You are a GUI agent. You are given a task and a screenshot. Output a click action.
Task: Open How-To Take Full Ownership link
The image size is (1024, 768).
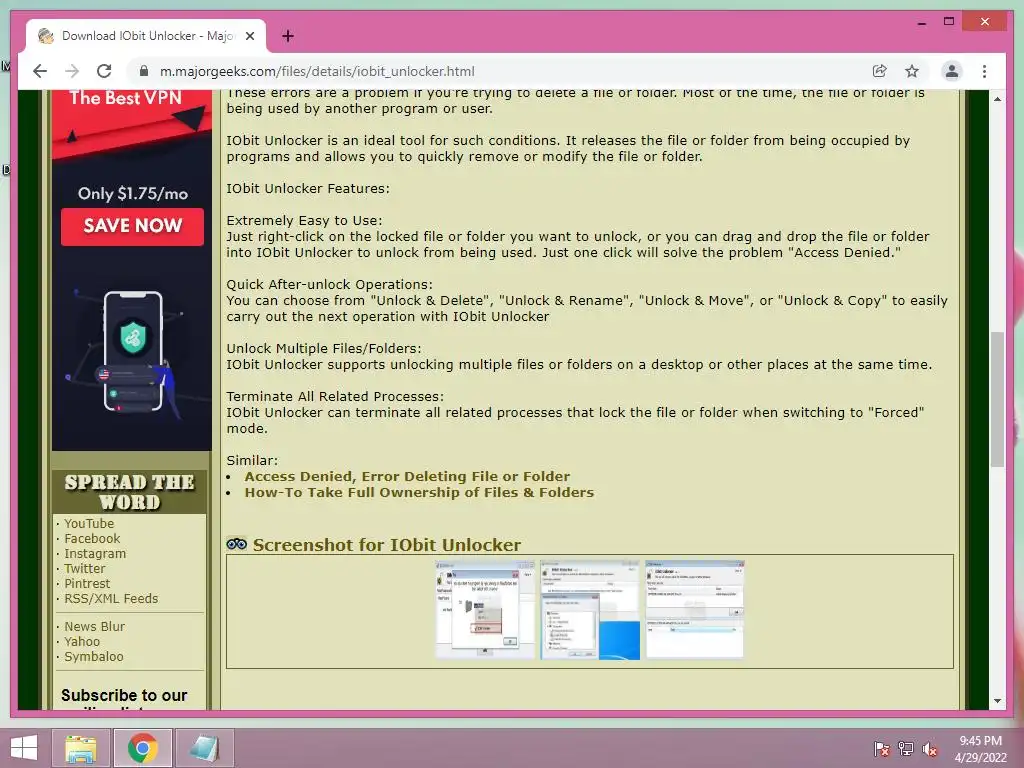[x=419, y=492]
